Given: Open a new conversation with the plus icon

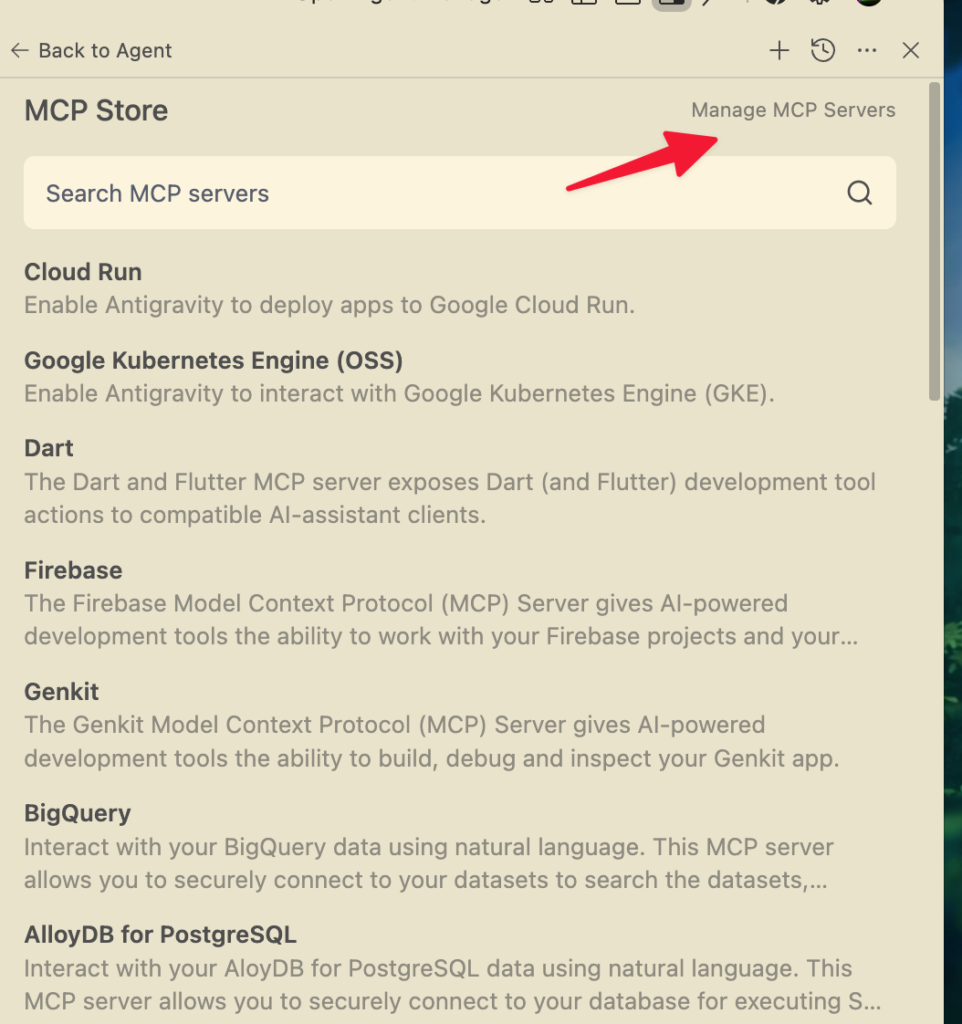Looking at the screenshot, I should point(779,50).
